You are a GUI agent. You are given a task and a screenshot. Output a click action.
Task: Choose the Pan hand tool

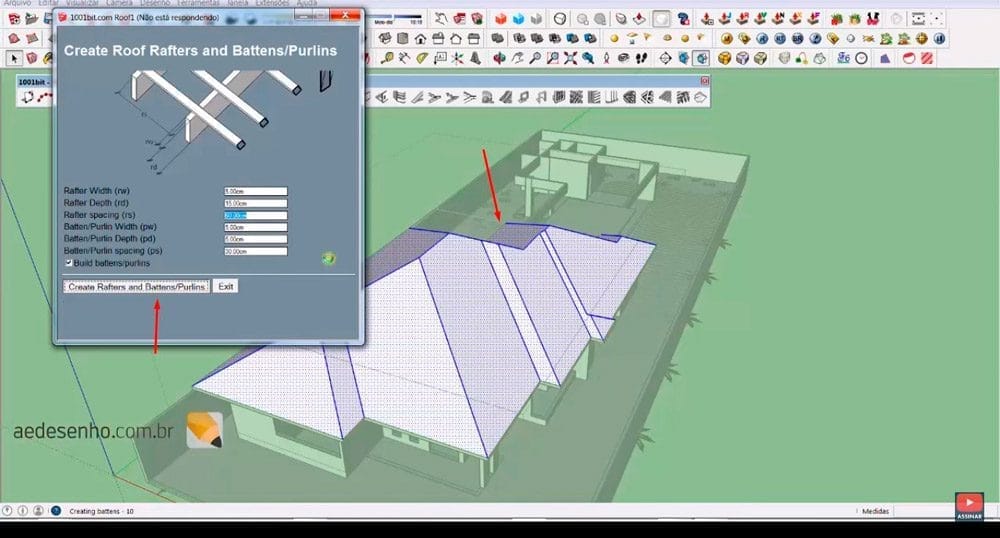pos(517,58)
